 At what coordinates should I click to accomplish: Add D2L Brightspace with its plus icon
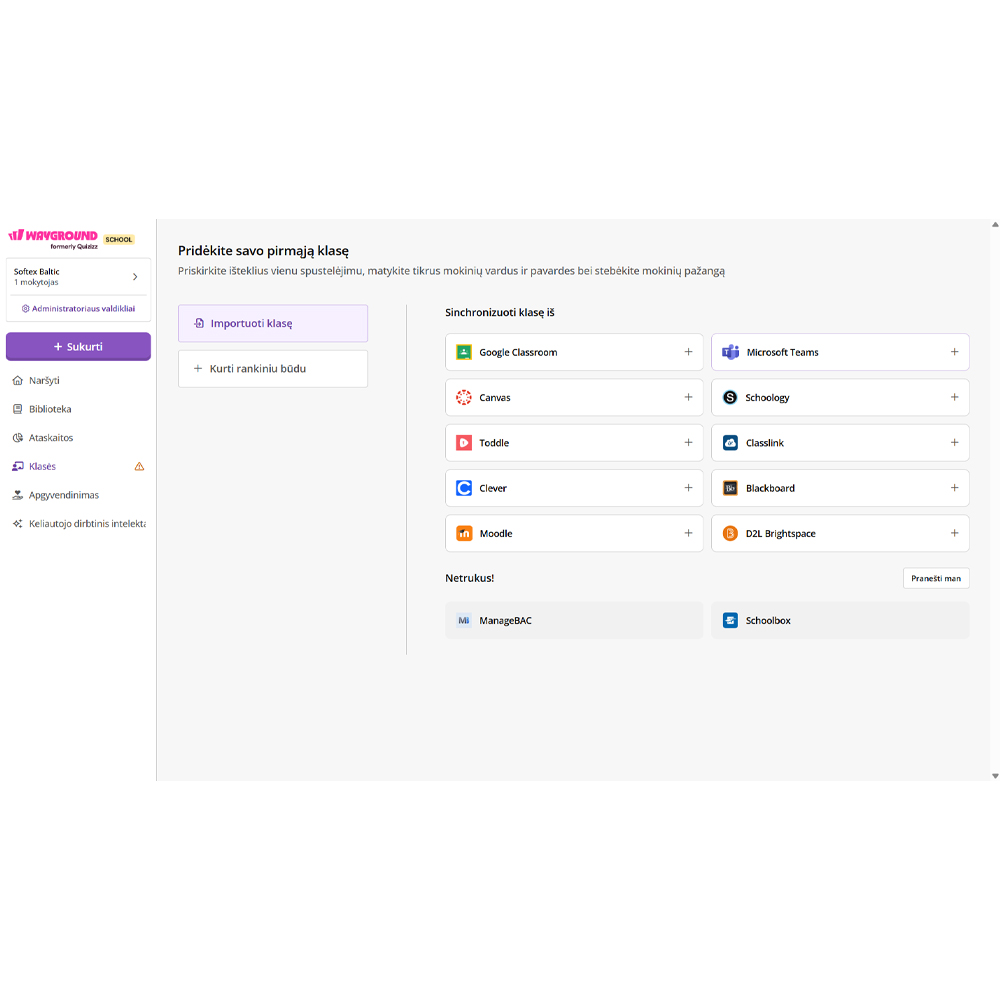[x=954, y=533]
